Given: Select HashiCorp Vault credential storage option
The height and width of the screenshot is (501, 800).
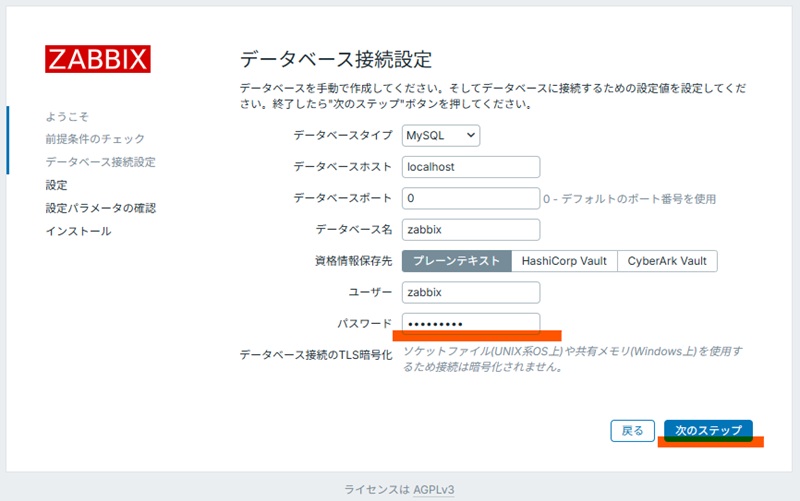Looking at the screenshot, I should point(564,261).
